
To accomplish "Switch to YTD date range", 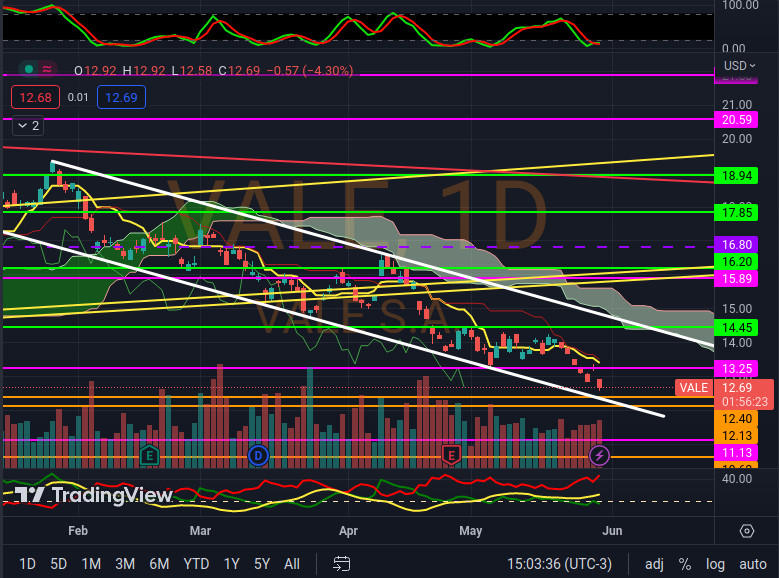I will (x=196, y=564).
